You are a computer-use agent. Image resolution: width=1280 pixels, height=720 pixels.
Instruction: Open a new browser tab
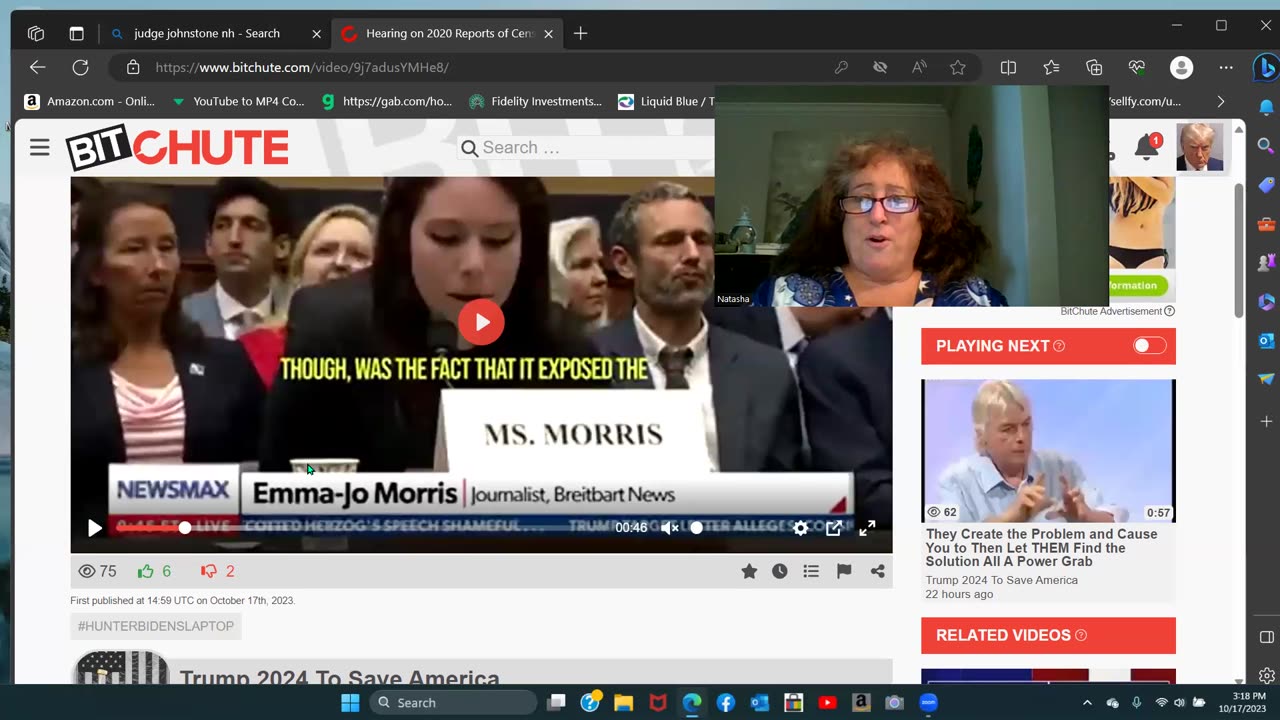click(580, 33)
